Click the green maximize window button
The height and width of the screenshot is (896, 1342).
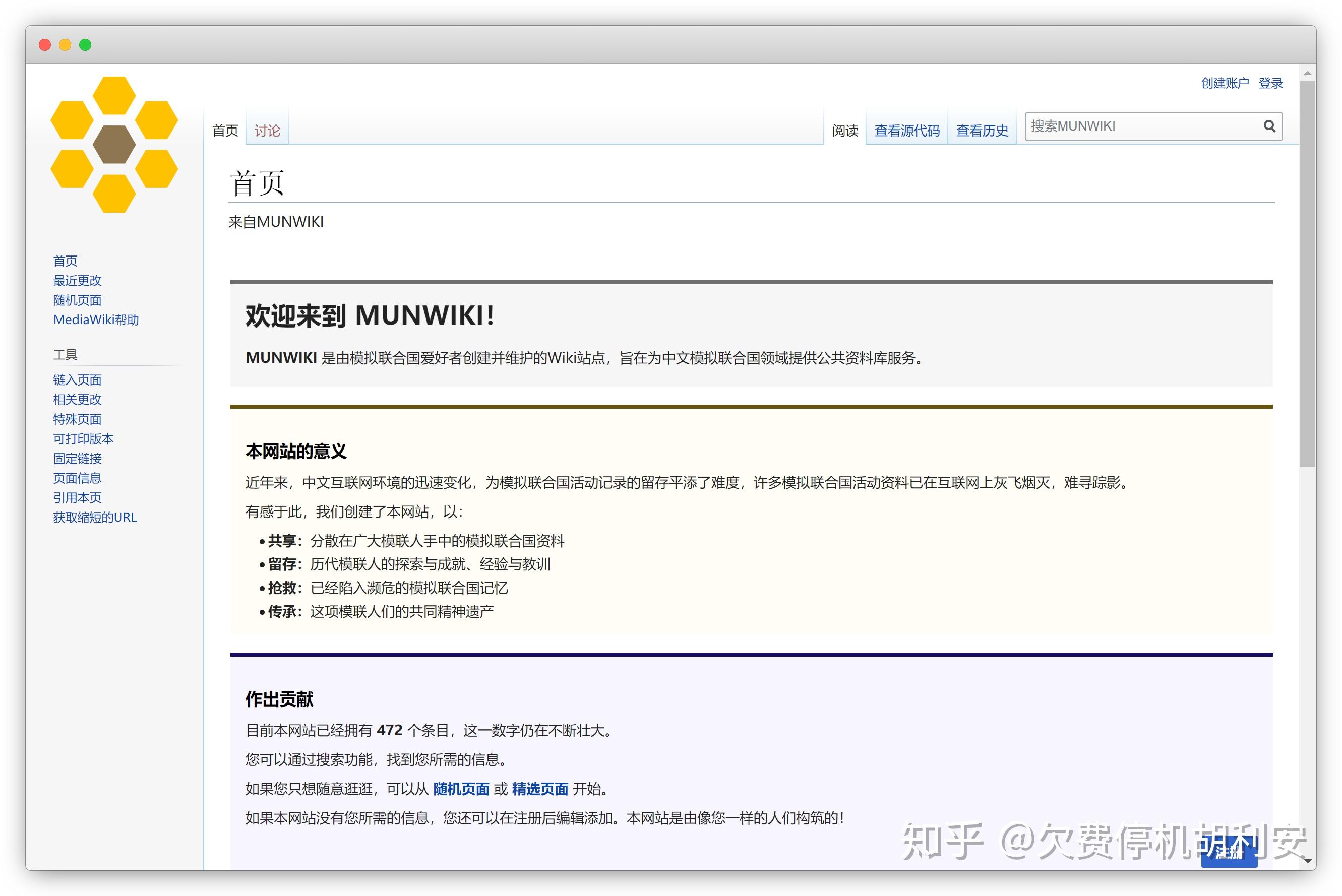point(85,44)
